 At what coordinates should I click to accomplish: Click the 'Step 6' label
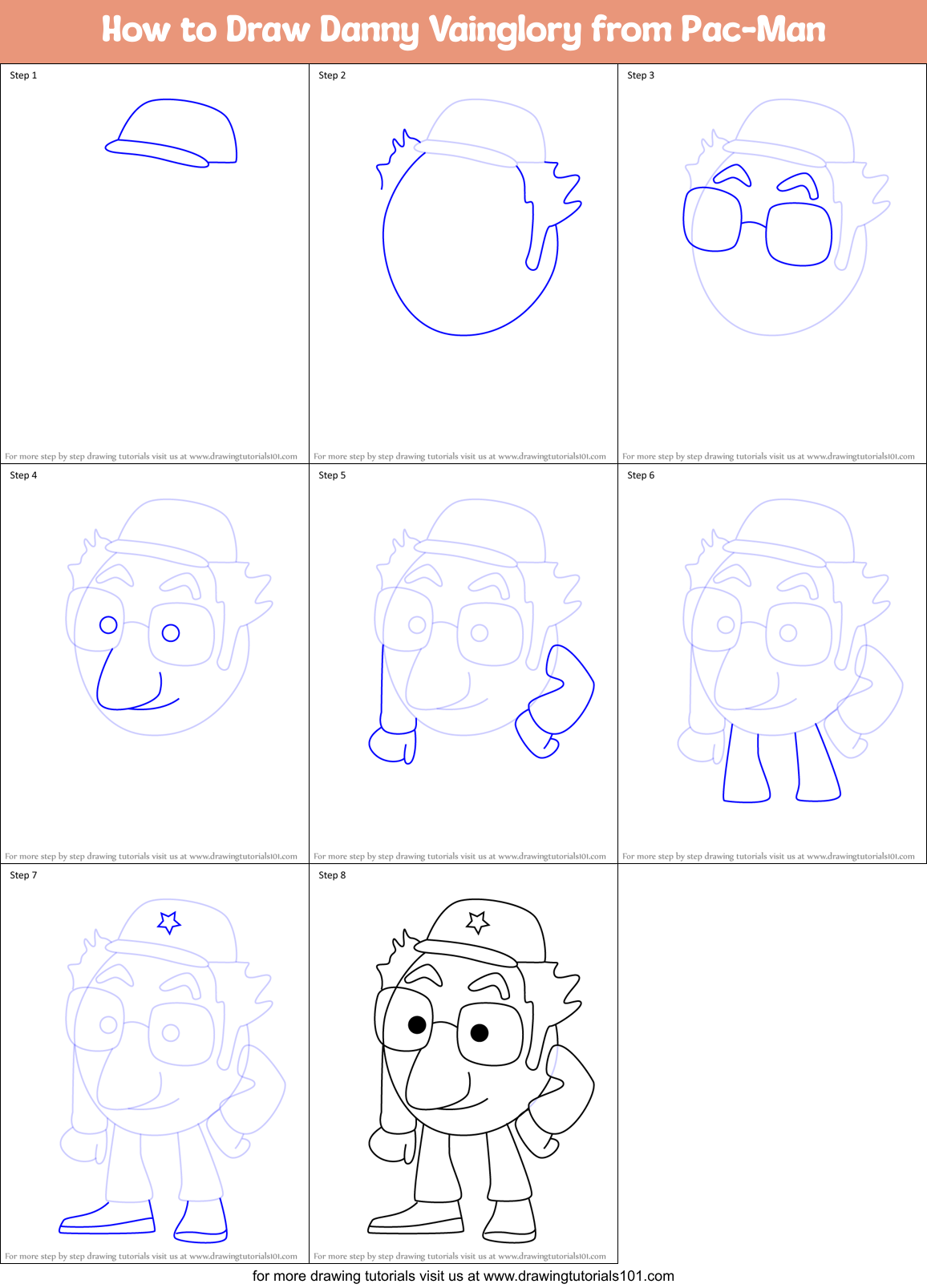click(x=641, y=475)
